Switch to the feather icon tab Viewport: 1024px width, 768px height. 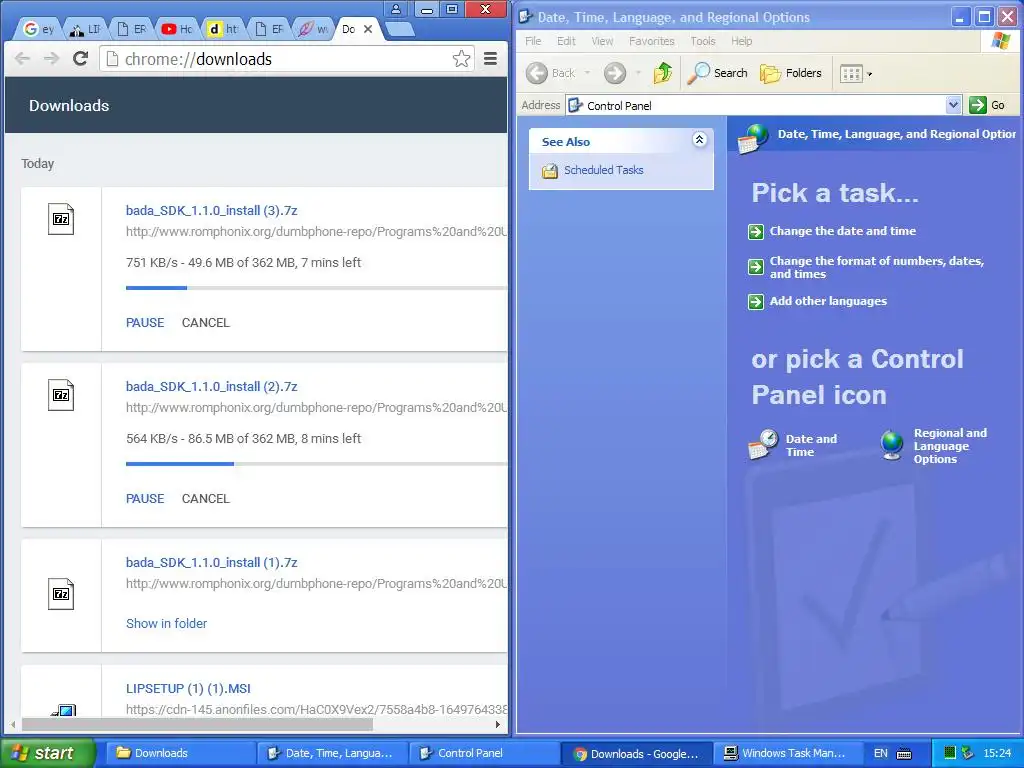click(x=313, y=29)
